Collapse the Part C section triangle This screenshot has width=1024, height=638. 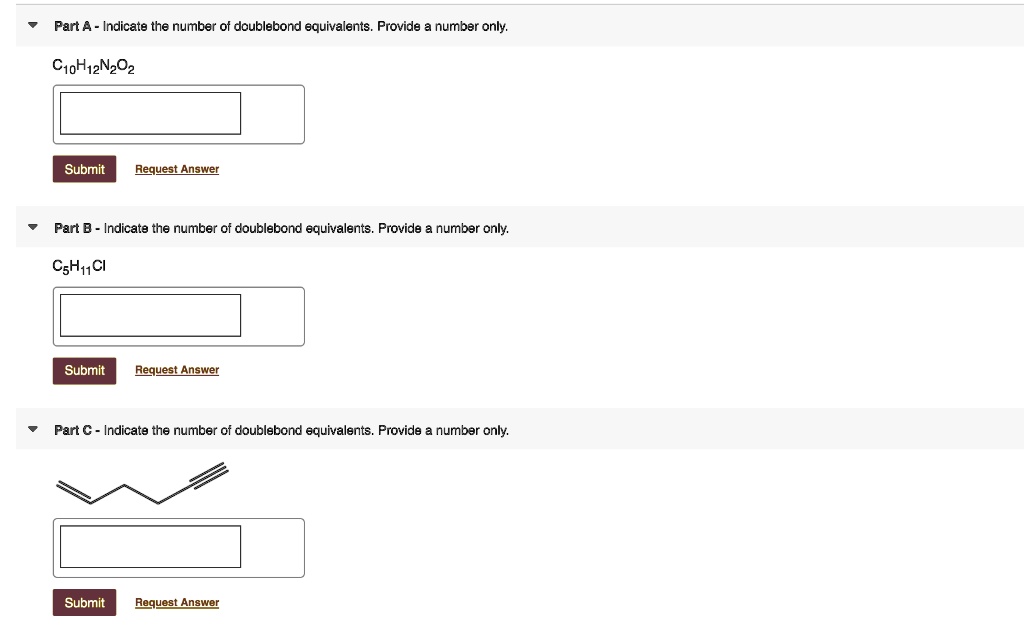(33, 429)
